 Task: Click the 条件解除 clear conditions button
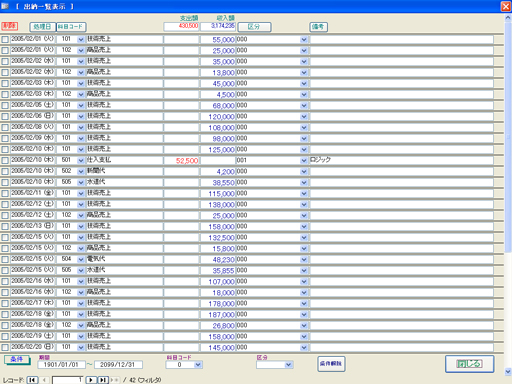331,364
